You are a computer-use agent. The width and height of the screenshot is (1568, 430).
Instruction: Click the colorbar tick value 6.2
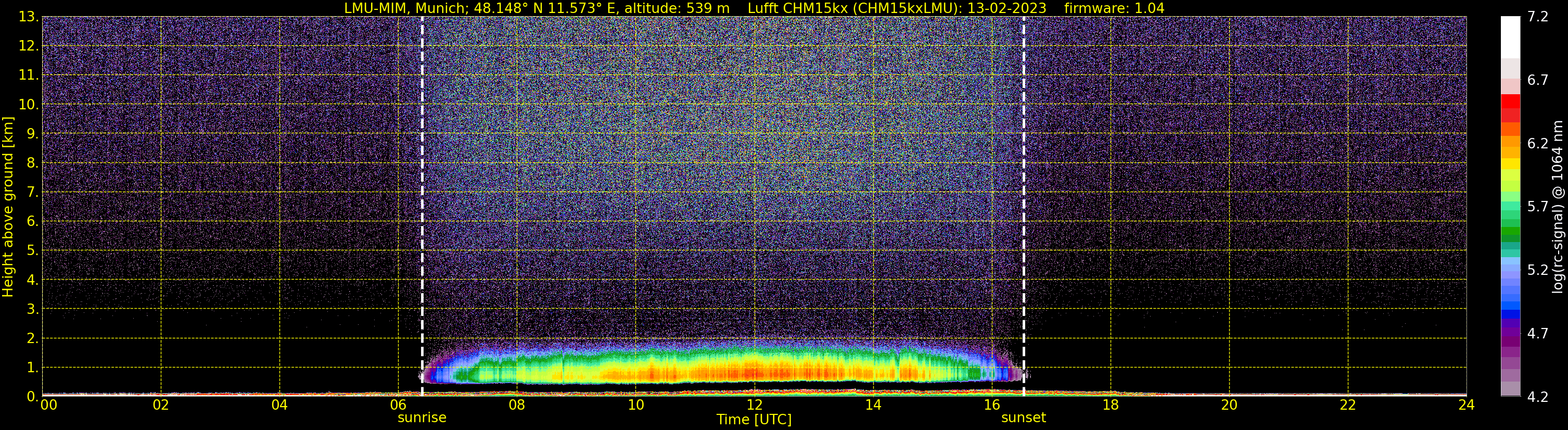coord(1538,144)
